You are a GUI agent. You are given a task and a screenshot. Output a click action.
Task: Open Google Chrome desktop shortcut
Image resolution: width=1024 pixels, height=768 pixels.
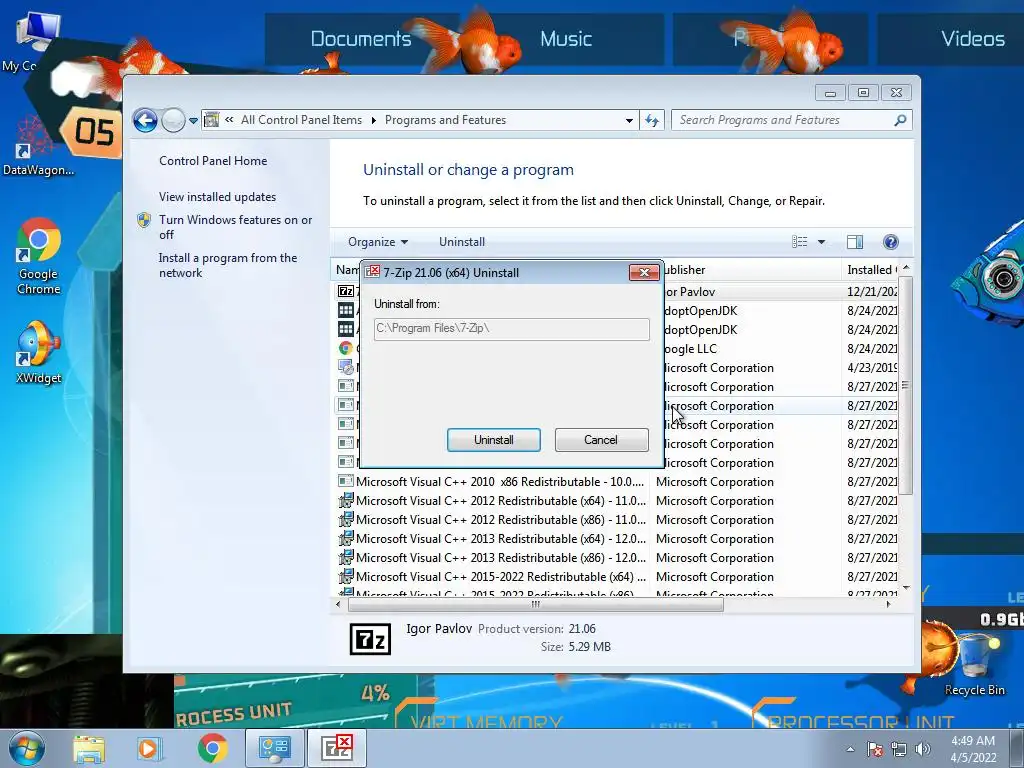point(39,257)
